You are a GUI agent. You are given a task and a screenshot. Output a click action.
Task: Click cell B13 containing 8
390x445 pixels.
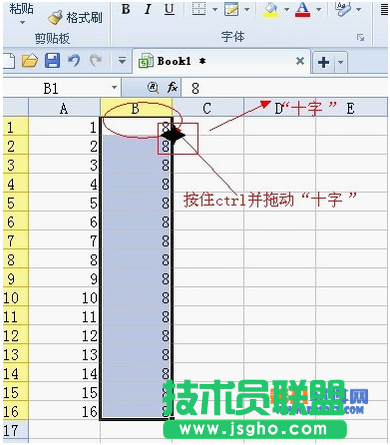point(136,354)
